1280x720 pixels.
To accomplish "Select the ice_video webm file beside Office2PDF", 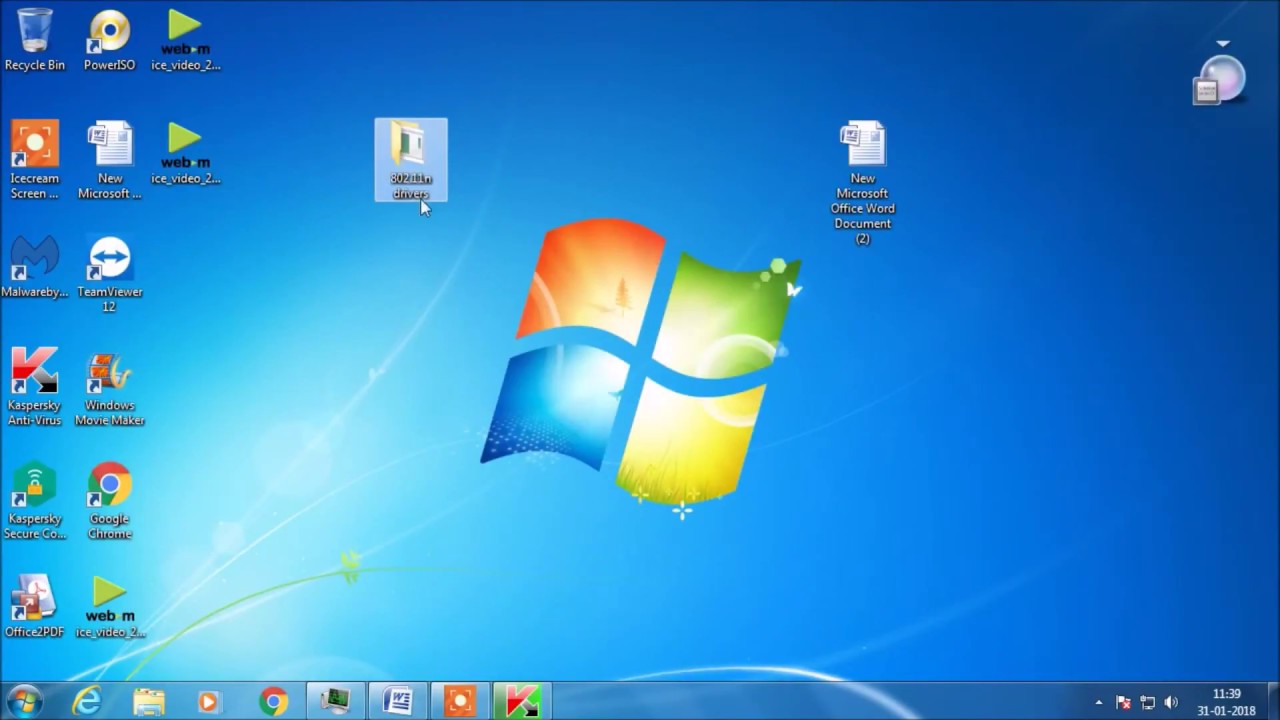I will pos(110,607).
